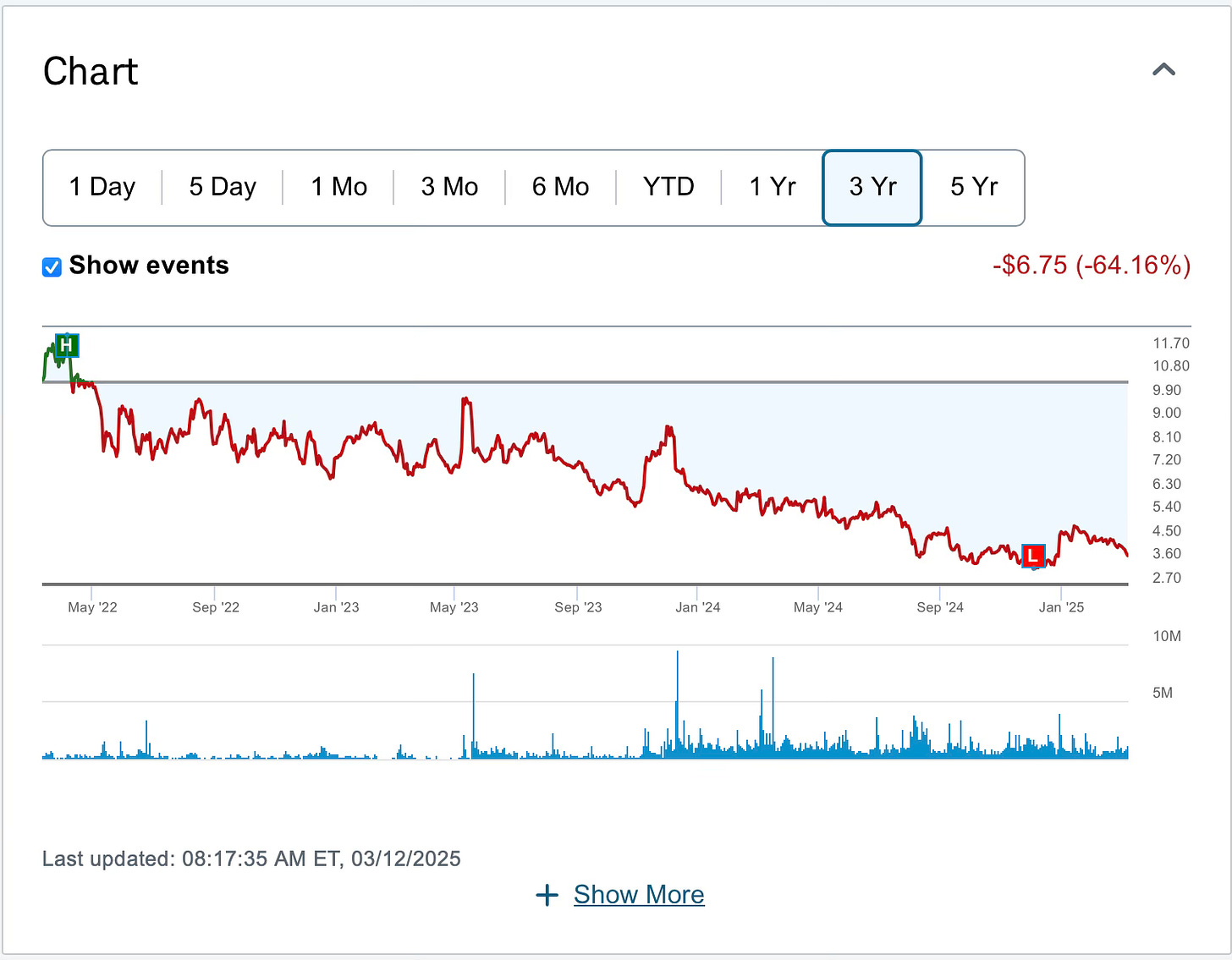Switch chart to 5 Yr range
Screen dimensions: 1232x960
pos(974,187)
